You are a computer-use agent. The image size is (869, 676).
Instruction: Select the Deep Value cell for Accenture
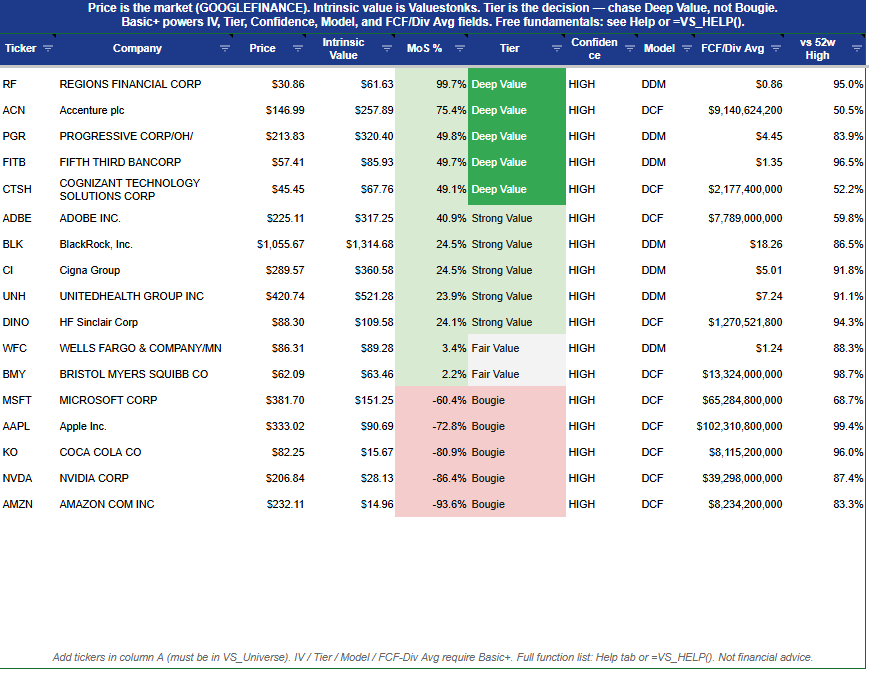pyautogui.click(x=517, y=110)
